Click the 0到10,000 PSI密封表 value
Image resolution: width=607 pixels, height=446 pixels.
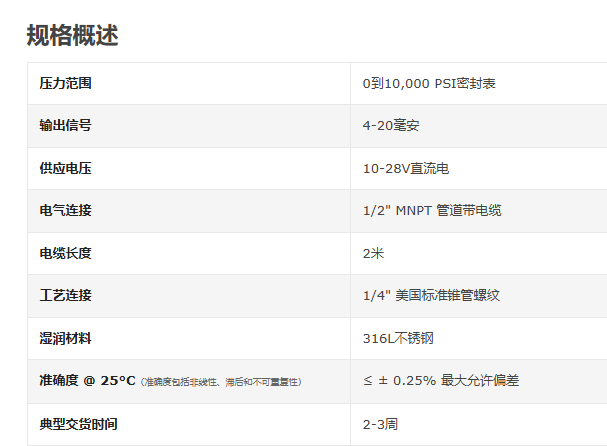click(429, 83)
